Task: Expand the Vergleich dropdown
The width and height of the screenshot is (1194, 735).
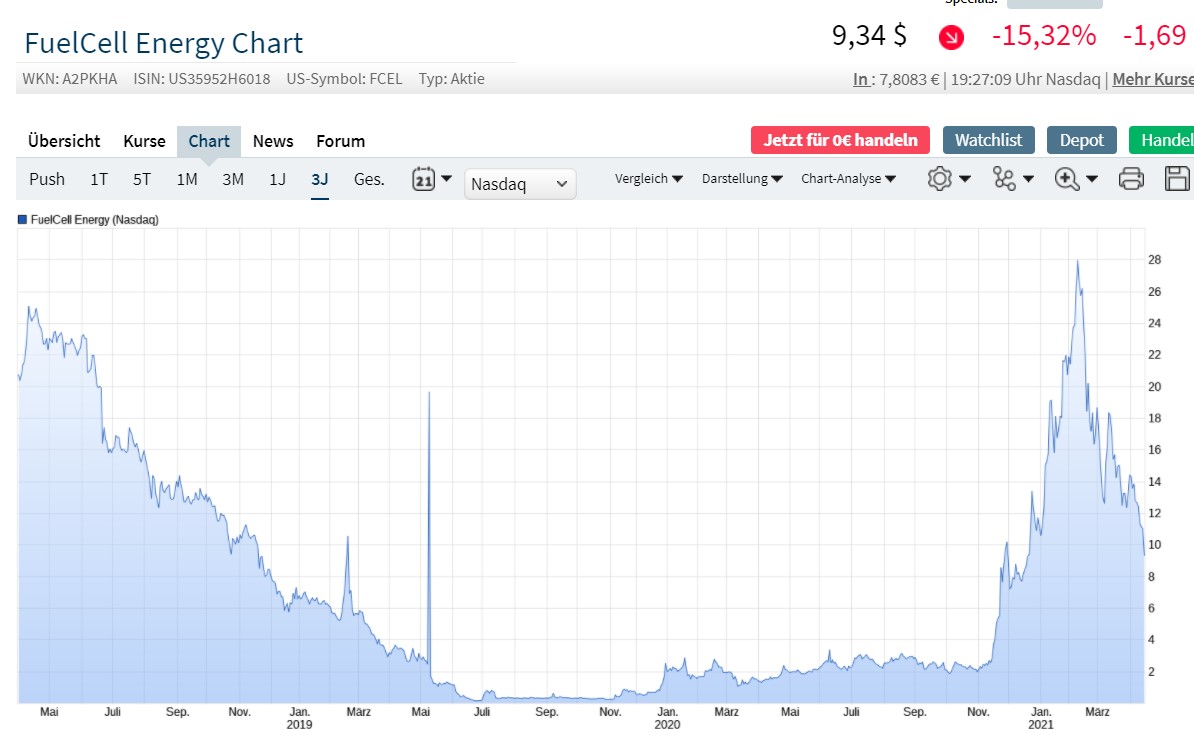Action: tap(649, 178)
